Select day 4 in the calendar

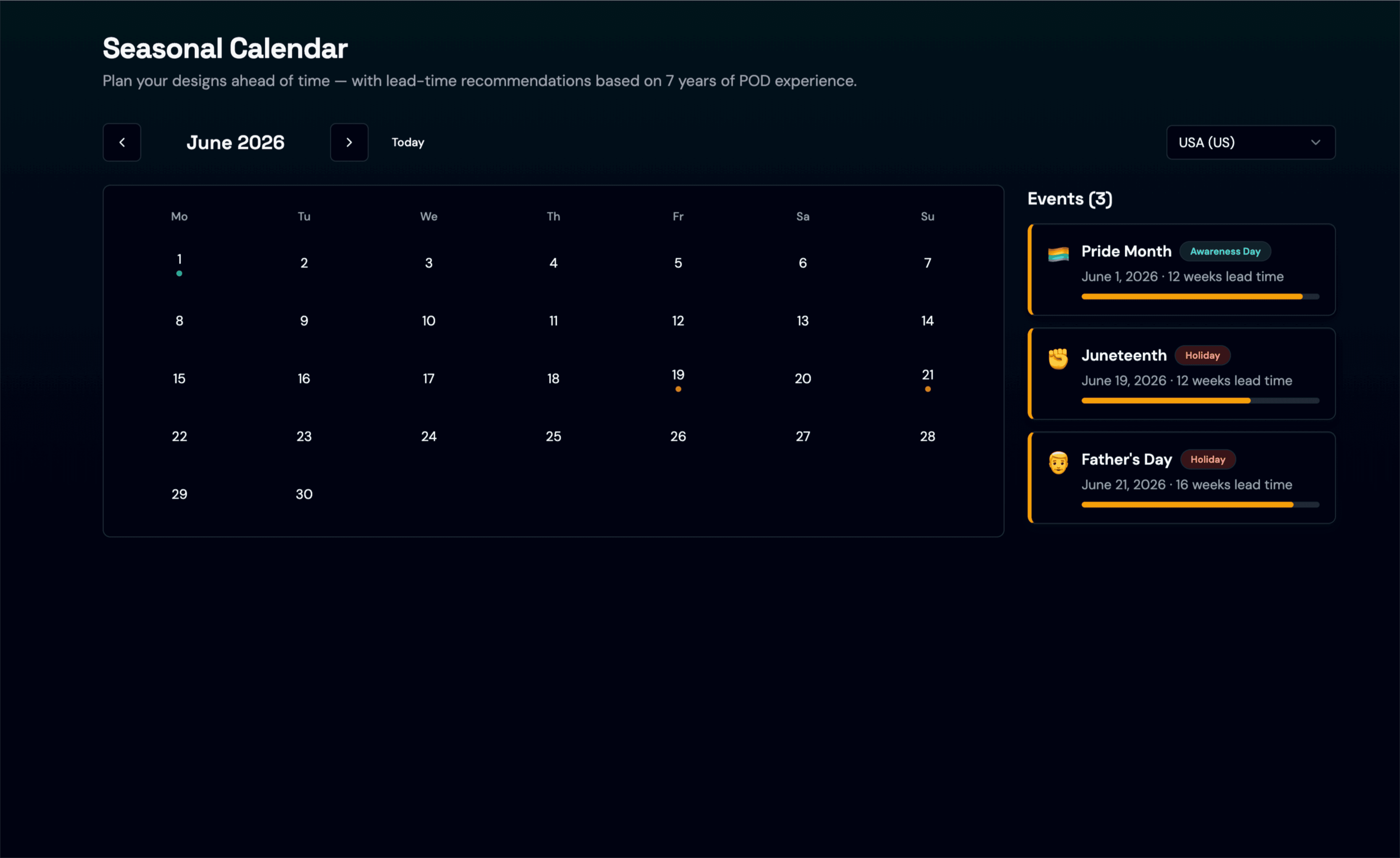pyautogui.click(x=553, y=262)
